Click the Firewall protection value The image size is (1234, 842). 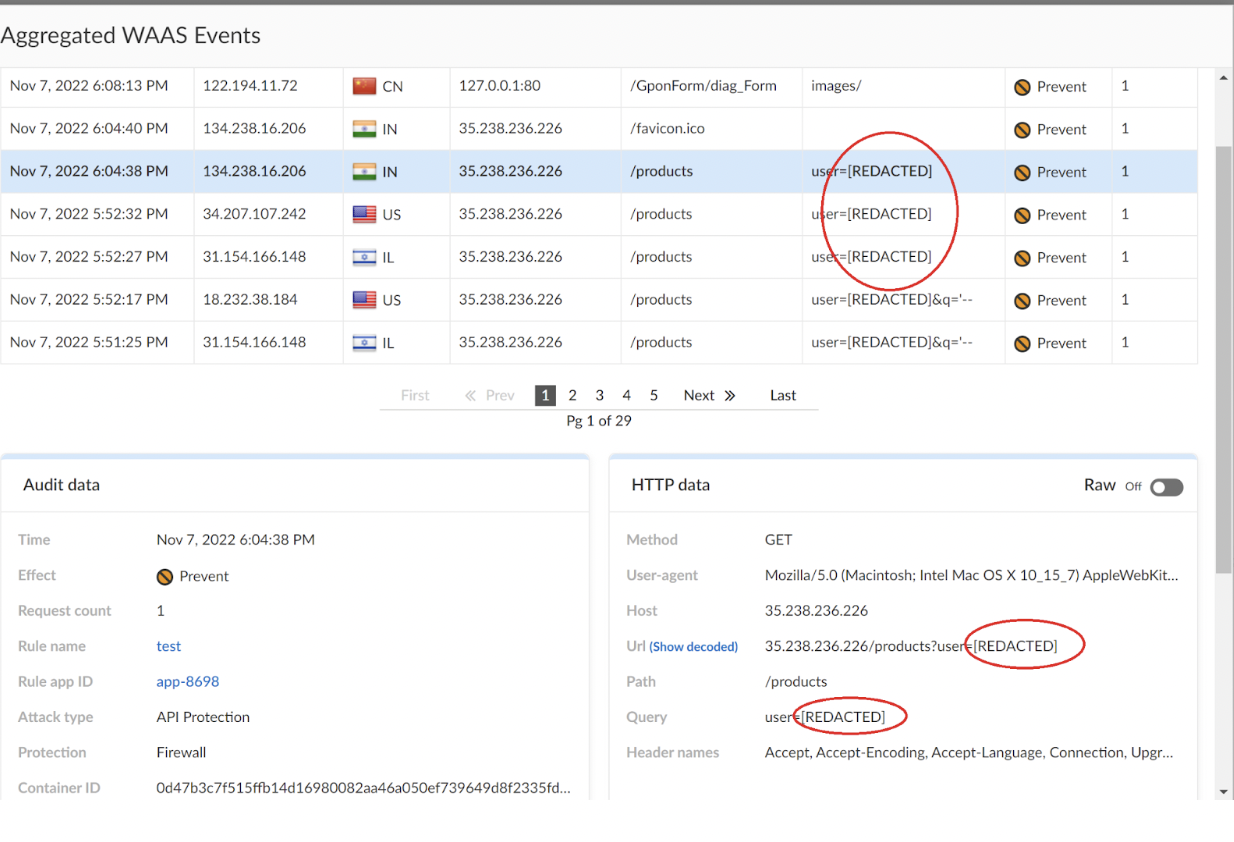click(x=181, y=752)
